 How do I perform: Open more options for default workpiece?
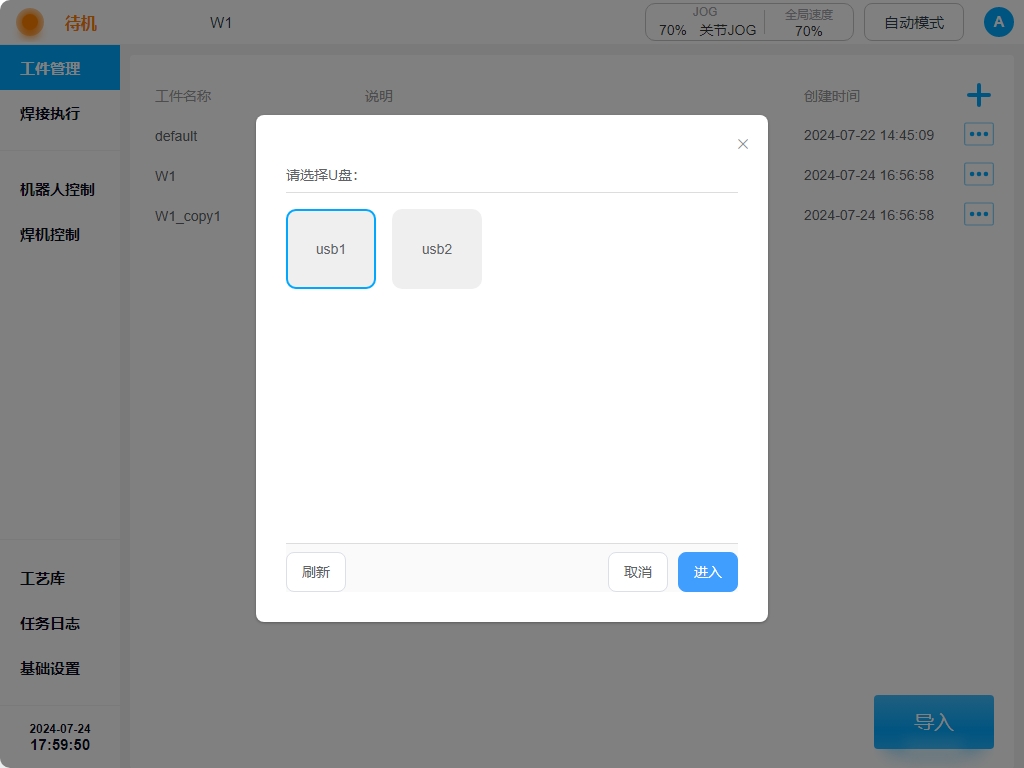(978, 135)
